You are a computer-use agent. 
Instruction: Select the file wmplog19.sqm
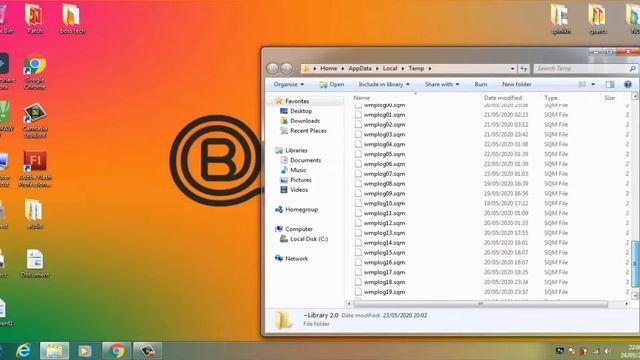tap(384, 292)
